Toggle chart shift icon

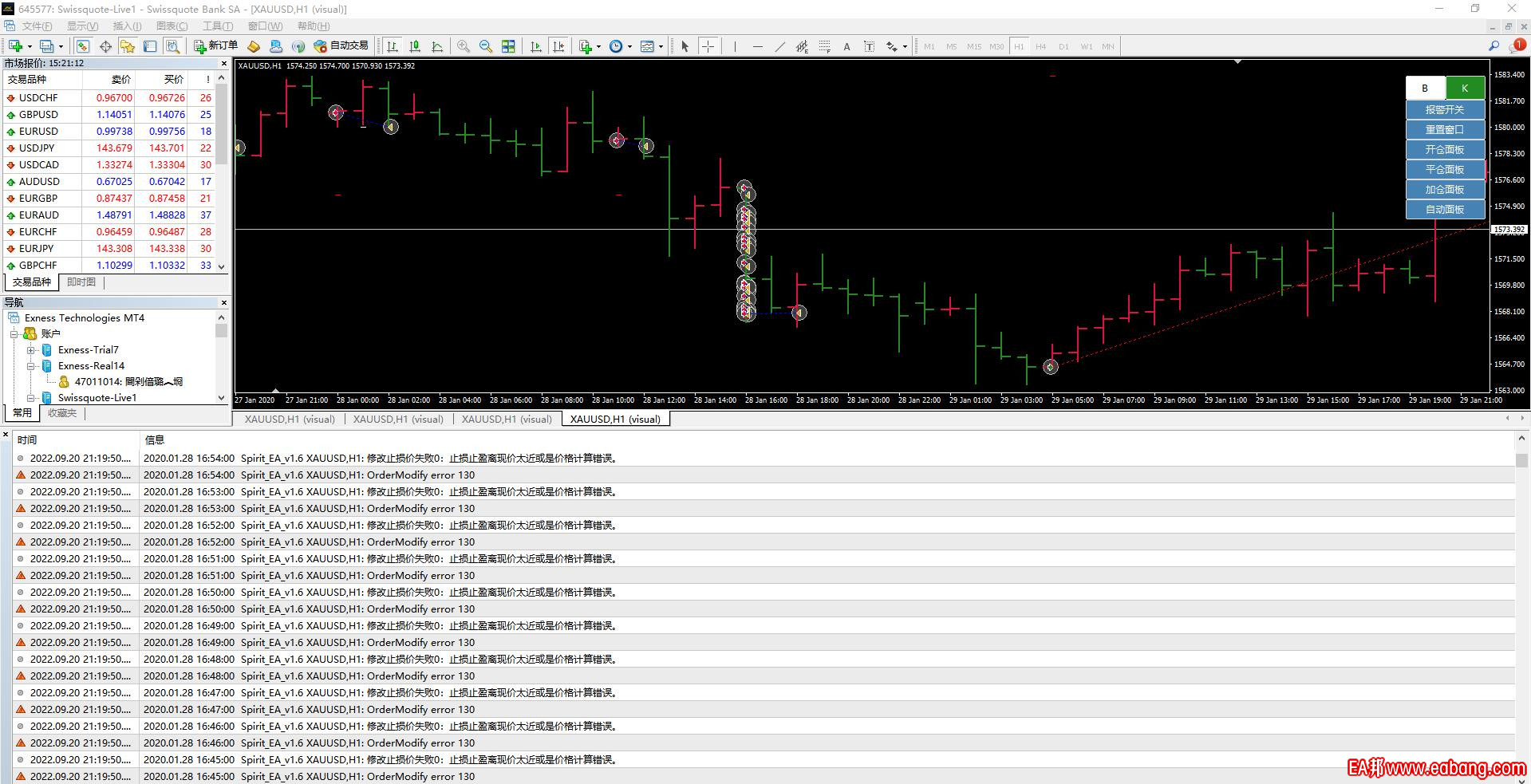point(558,46)
